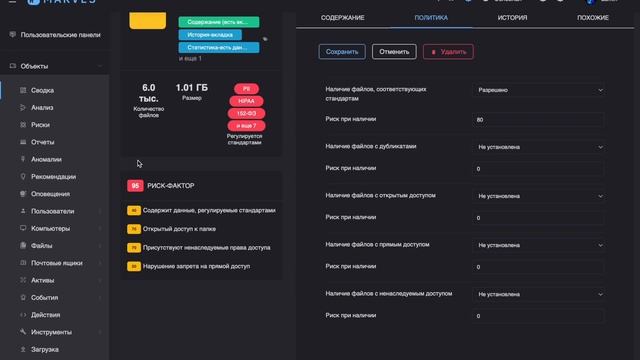Viewport: 640px width, 360px height.
Task: Click the 95 risk-factor score badge
Action: [x=135, y=186]
